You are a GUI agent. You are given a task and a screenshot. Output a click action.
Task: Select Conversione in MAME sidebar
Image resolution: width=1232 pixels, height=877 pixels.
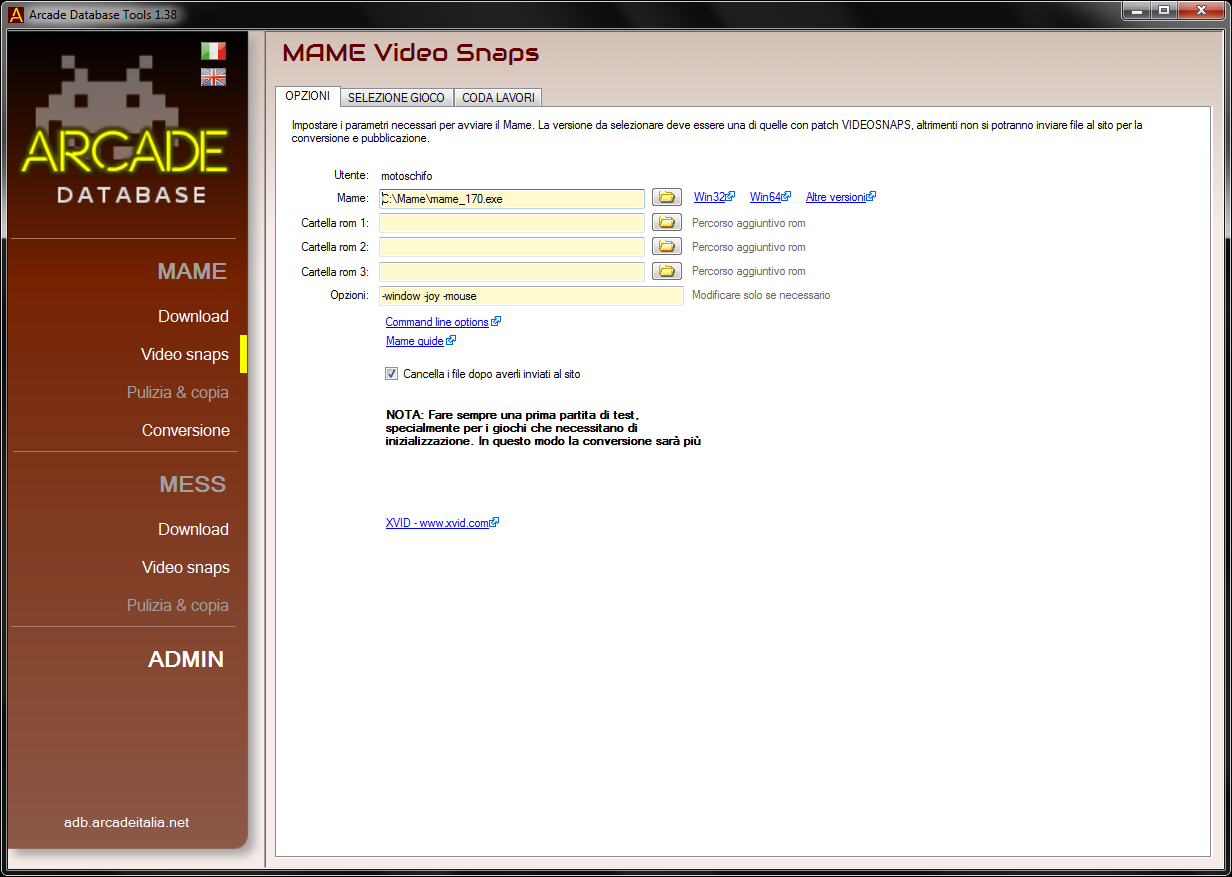coord(185,430)
